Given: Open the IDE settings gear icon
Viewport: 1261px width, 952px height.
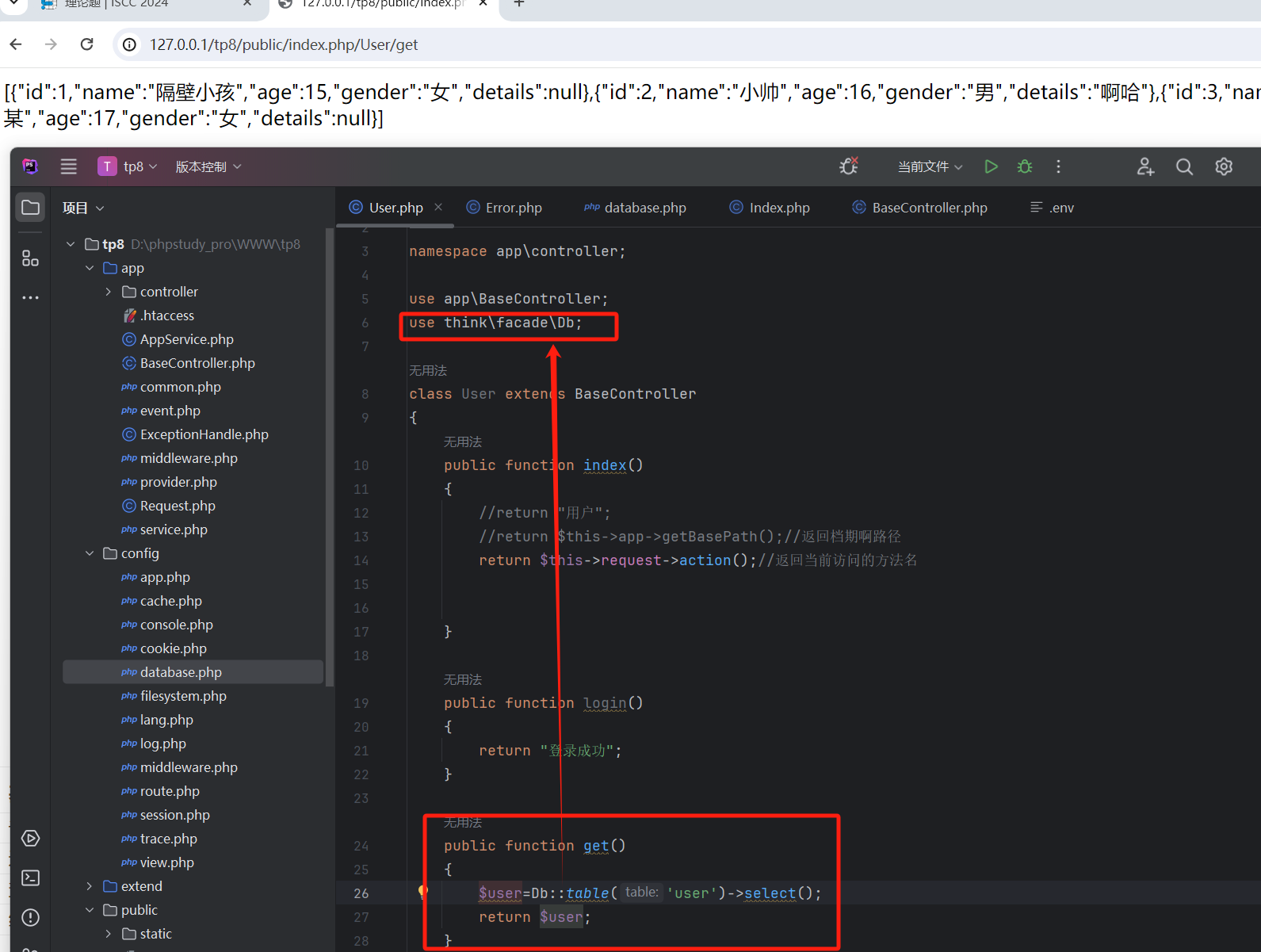Looking at the screenshot, I should pyautogui.click(x=1224, y=166).
